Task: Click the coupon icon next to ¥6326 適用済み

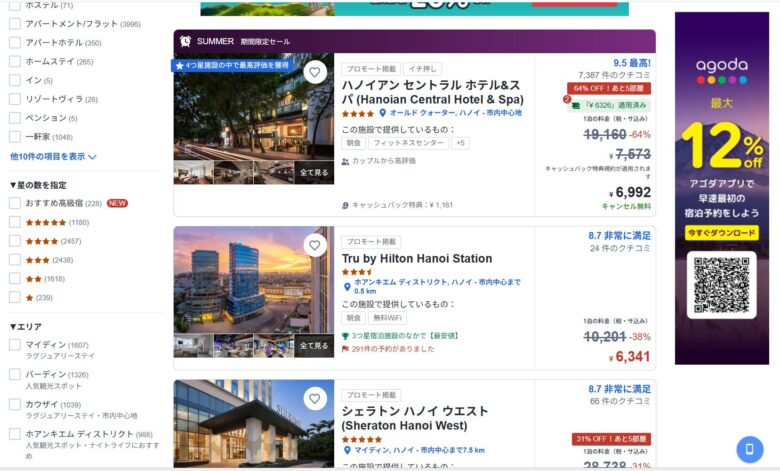Action: pos(576,104)
